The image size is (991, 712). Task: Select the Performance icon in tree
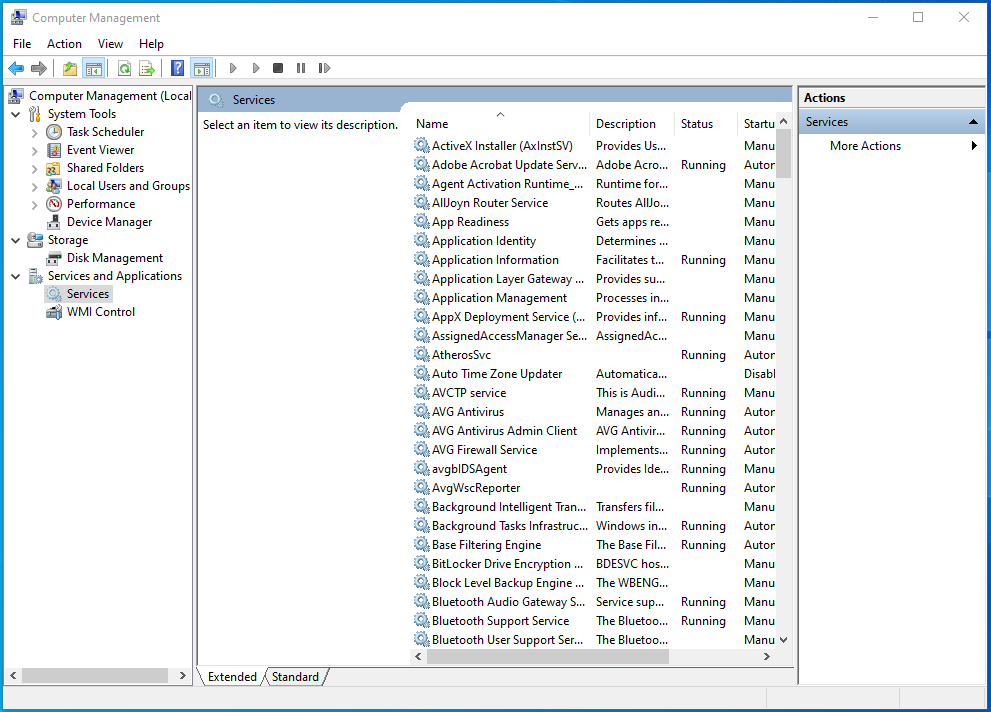pos(54,204)
